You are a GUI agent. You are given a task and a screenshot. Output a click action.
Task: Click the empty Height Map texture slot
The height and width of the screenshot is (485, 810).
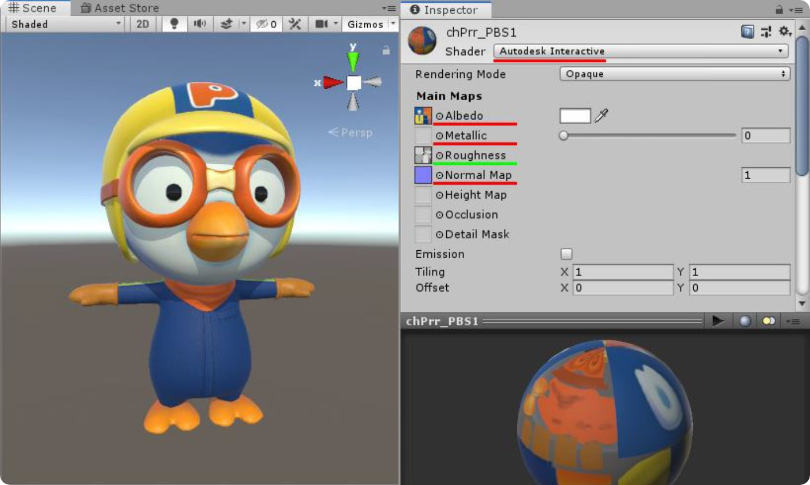click(x=423, y=195)
